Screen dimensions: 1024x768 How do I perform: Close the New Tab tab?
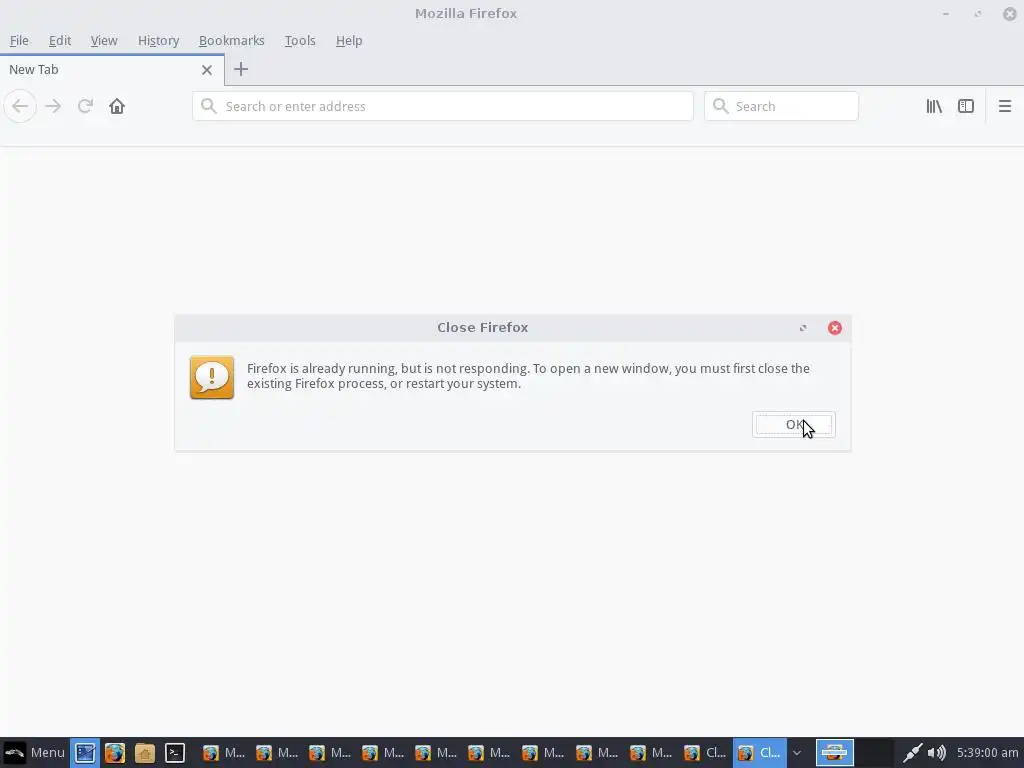pyautogui.click(x=207, y=70)
